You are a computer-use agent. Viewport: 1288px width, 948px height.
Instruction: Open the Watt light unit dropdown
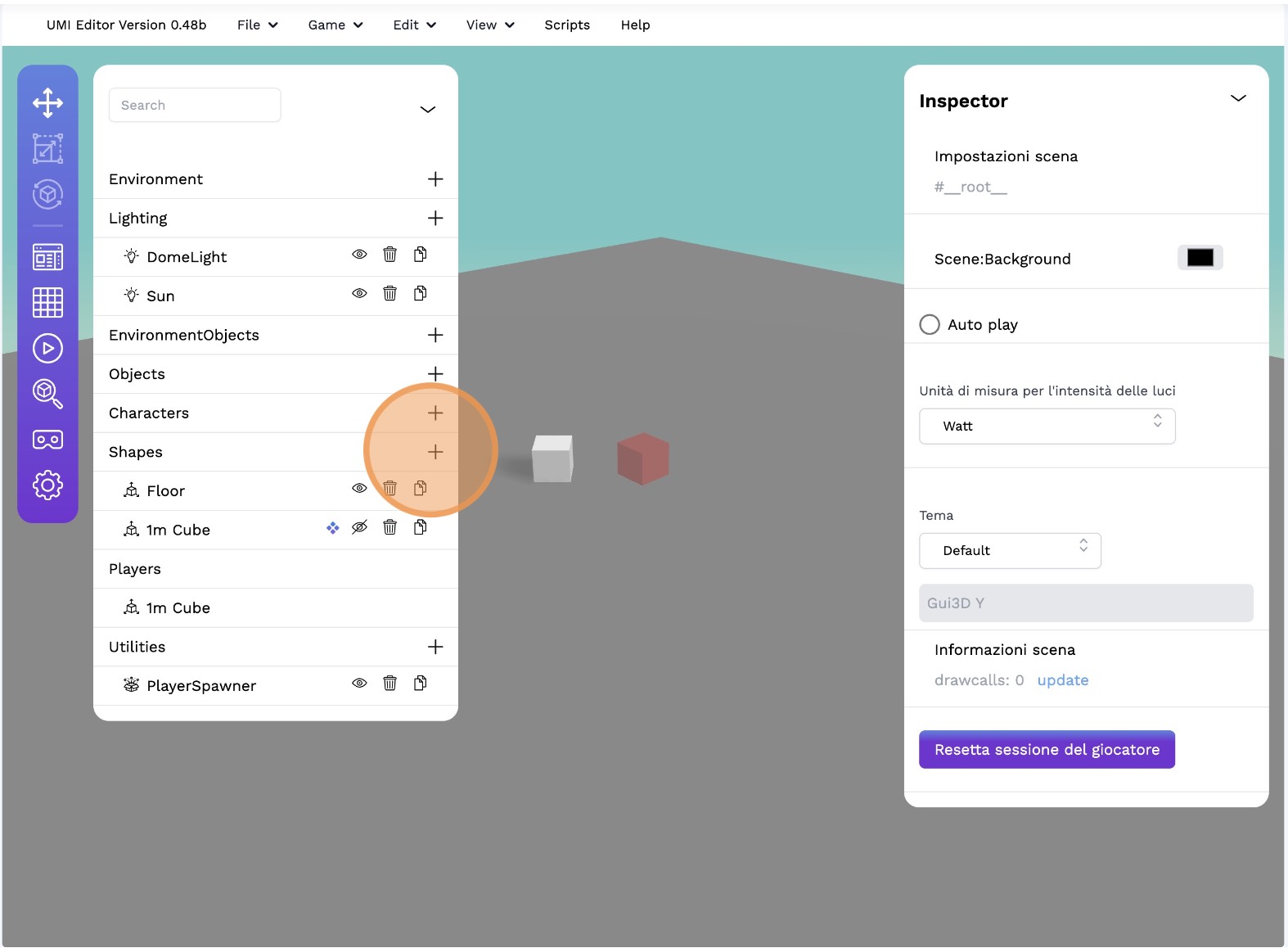1047,427
